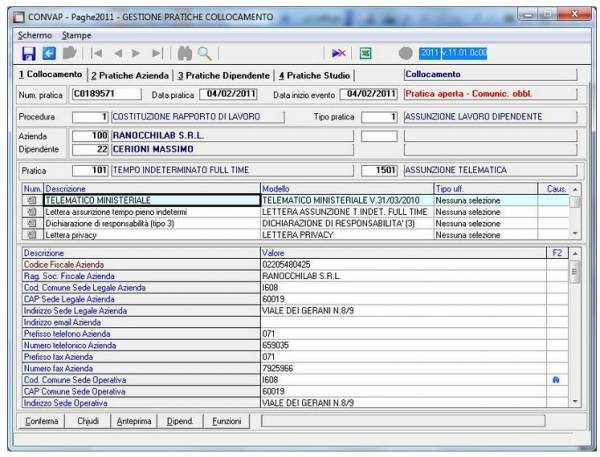Go to the previous record
The height and width of the screenshot is (457, 600).
click(118, 53)
